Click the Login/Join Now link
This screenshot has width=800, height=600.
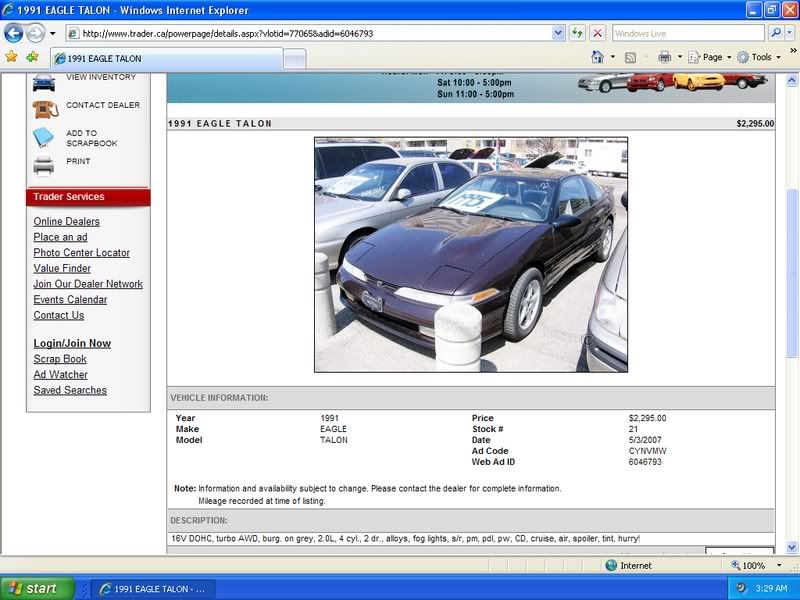click(72, 344)
